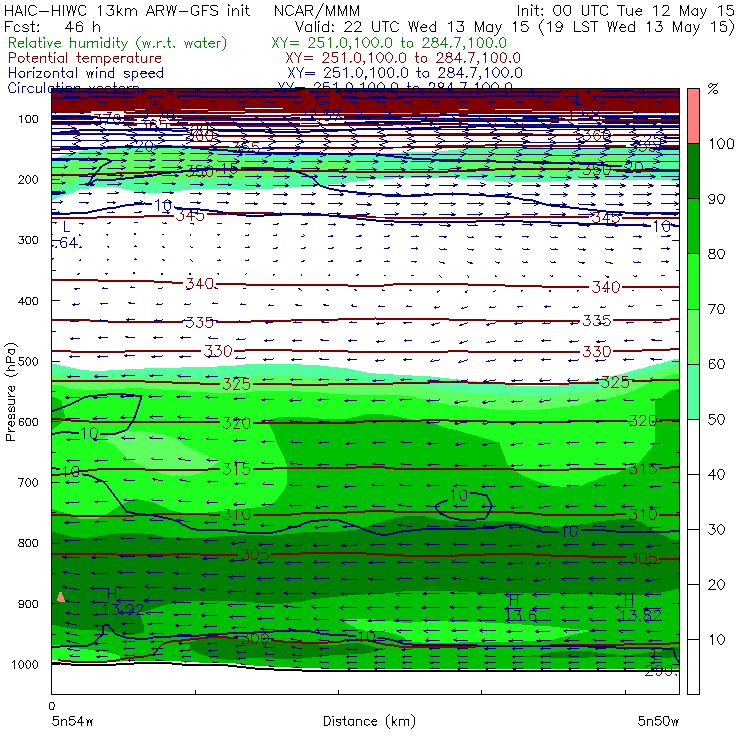The image size is (740, 740).
Task: Click the '%' unit label above the color bar
Action: pos(713,89)
